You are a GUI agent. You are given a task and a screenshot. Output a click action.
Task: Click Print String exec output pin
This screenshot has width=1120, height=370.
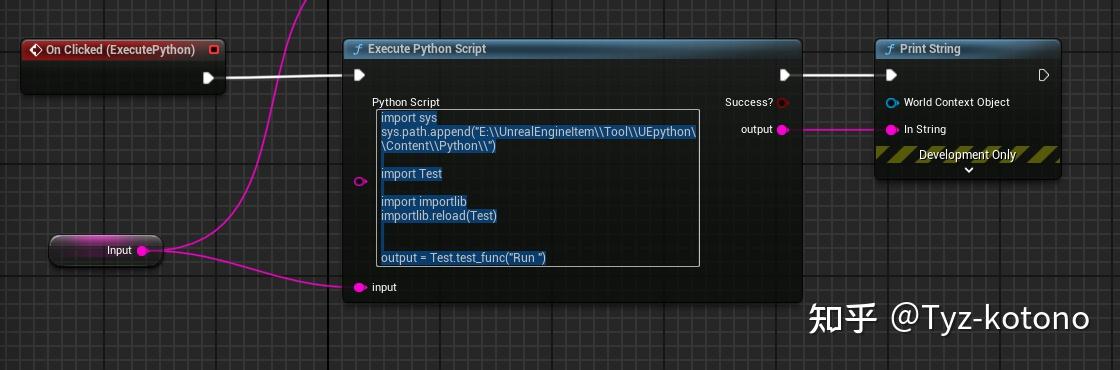pyautogui.click(x=1044, y=75)
